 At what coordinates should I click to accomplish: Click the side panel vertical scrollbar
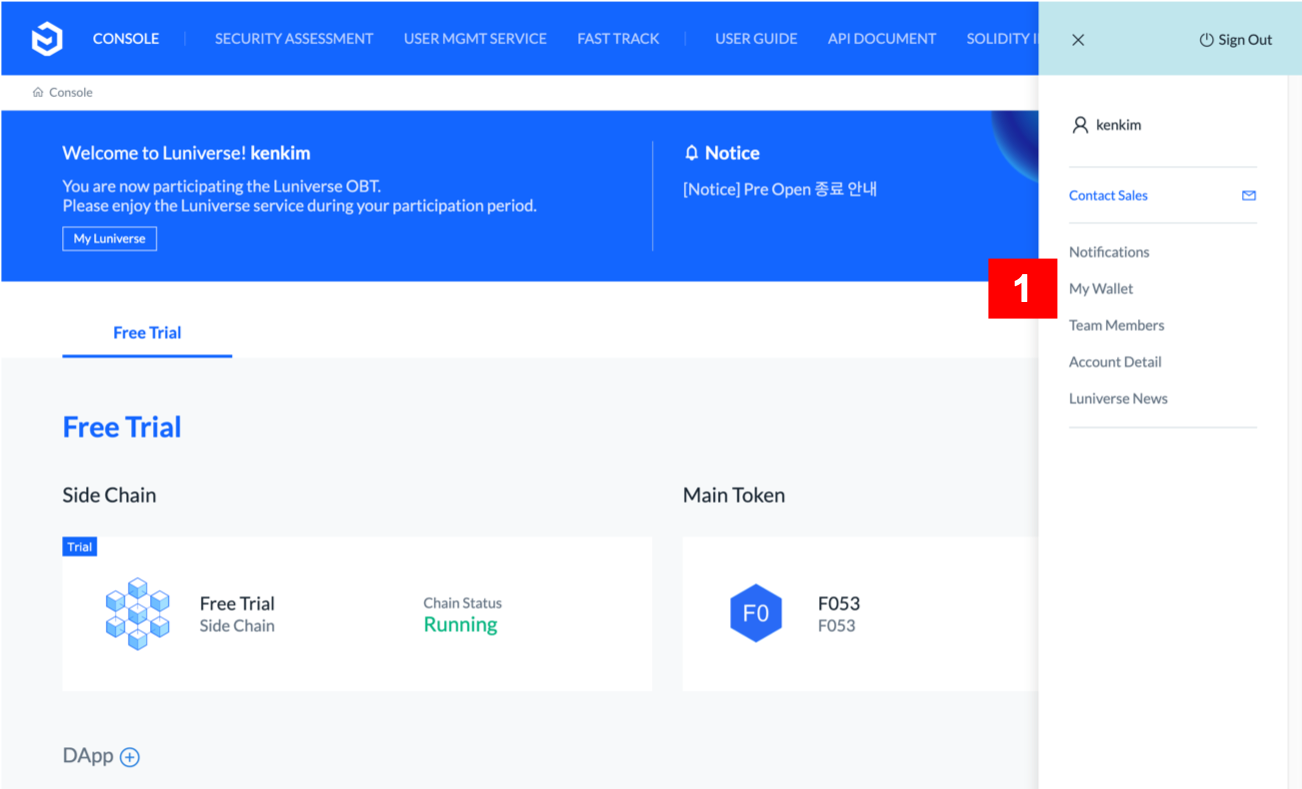click(1295, 432)
